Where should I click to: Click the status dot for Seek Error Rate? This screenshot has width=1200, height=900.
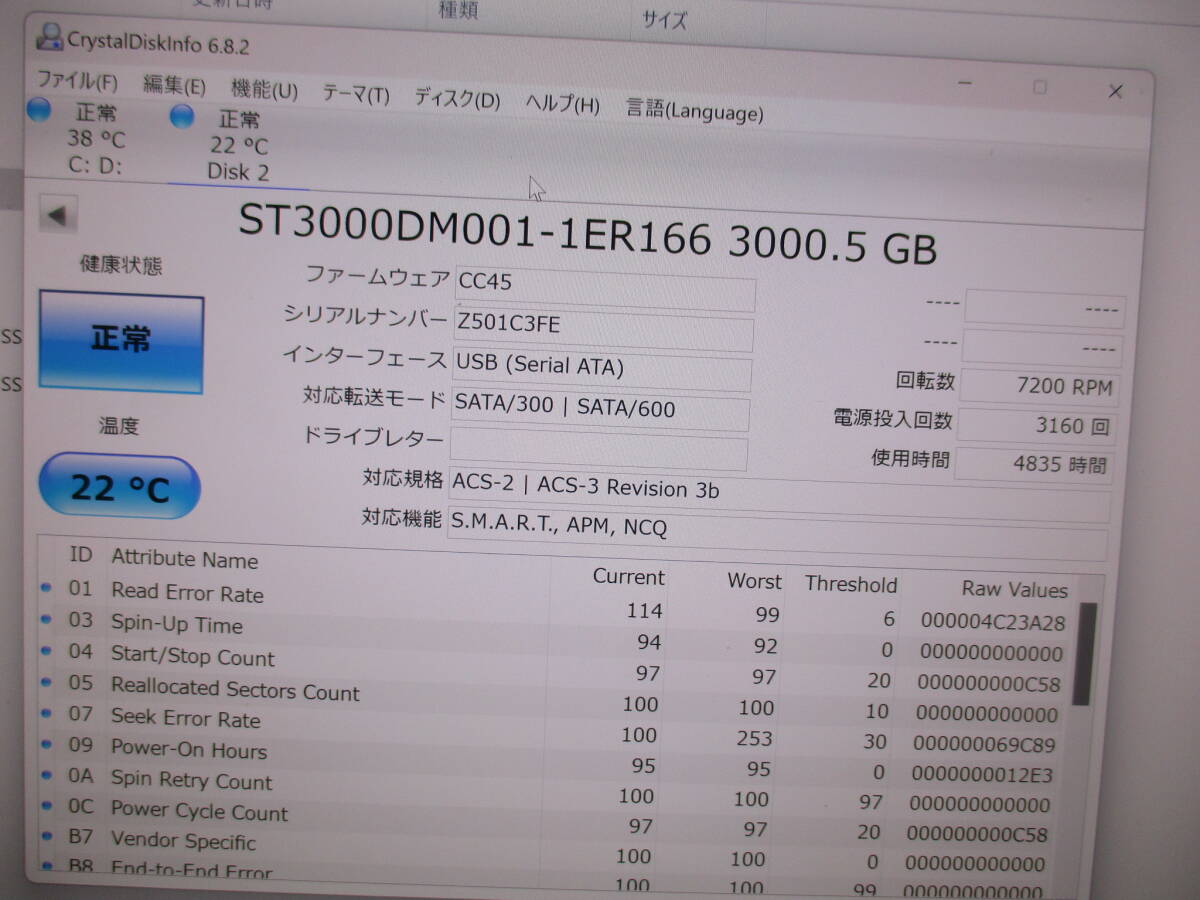pyautogui.click(x=46, y=712)
